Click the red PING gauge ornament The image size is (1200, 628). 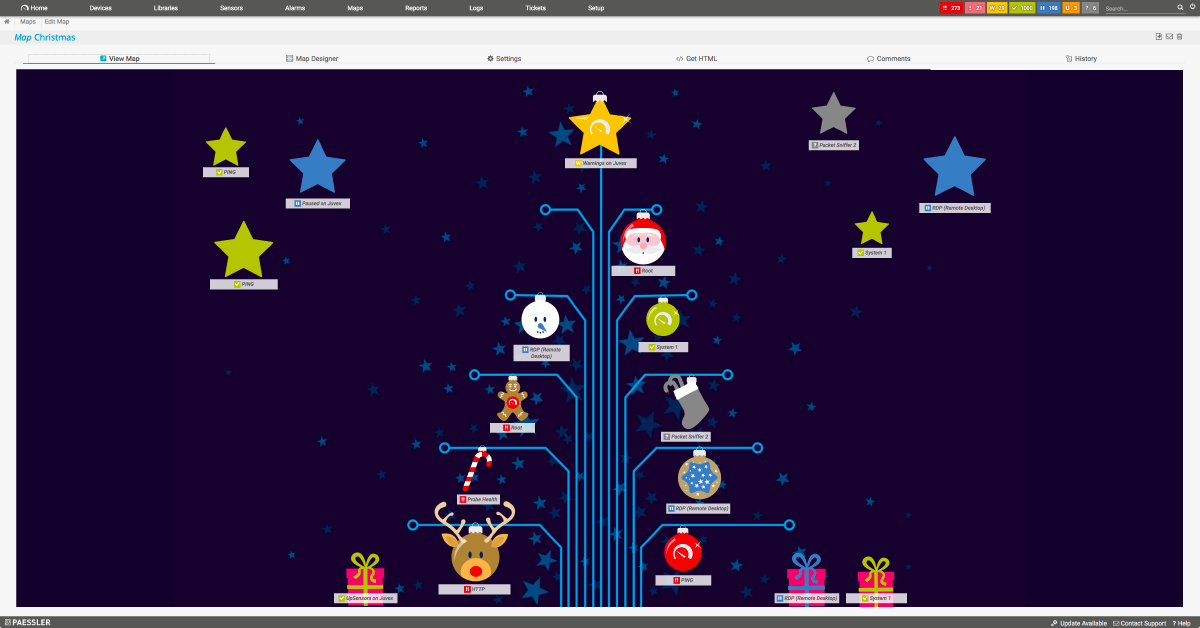683,552
